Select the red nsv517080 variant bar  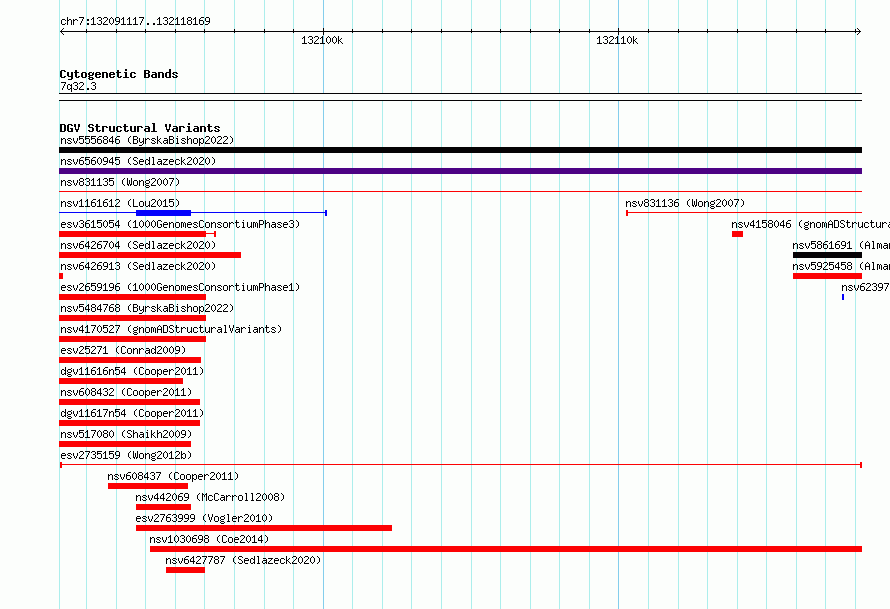click(125, 444)
